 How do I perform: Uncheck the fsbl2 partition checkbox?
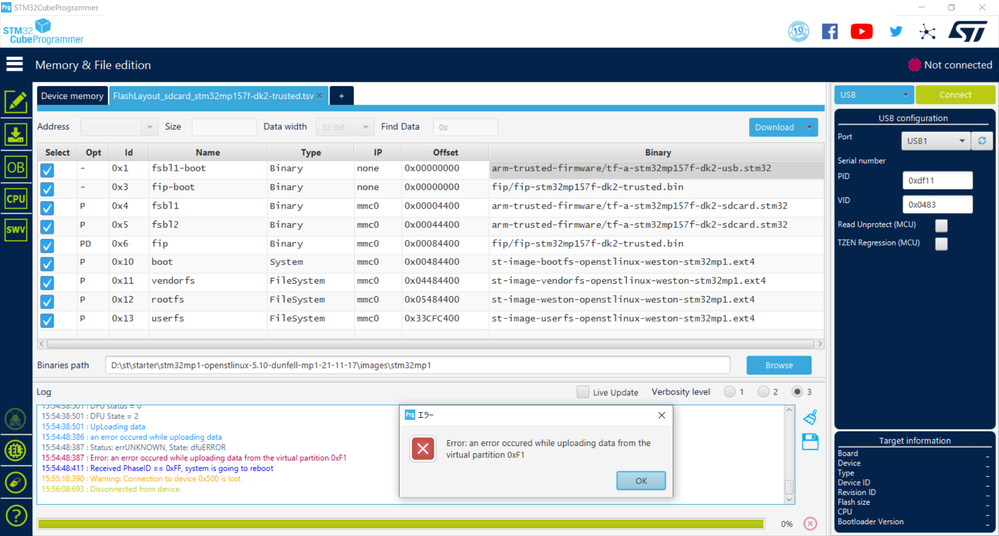47,226
